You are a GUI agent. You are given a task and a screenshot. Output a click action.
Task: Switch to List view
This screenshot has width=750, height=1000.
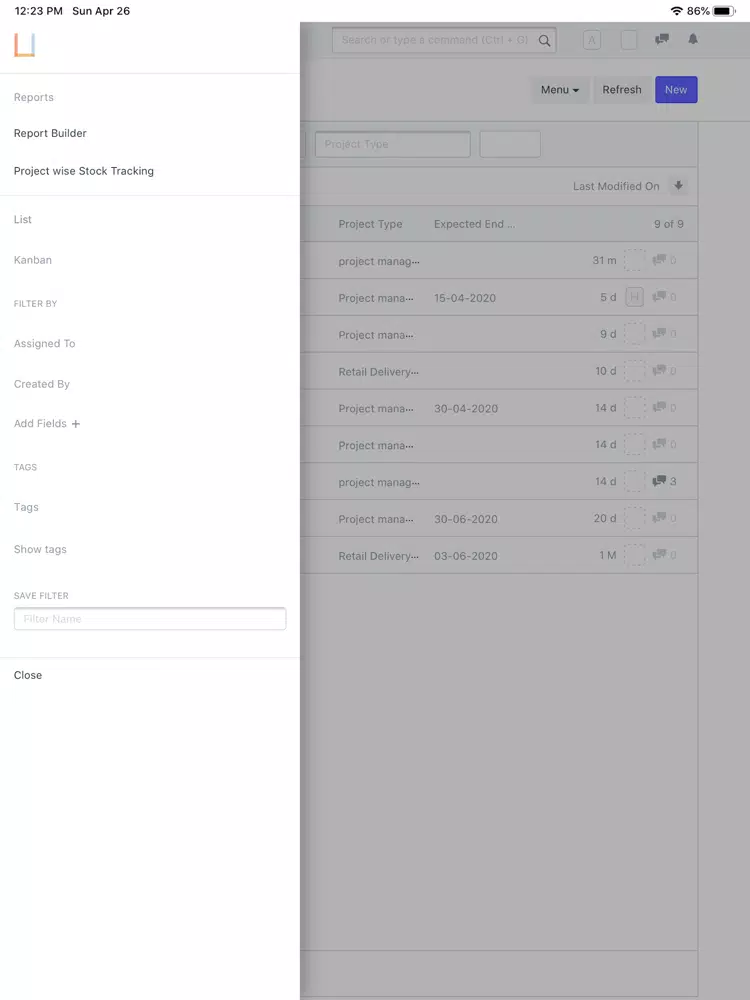(23, 219)
